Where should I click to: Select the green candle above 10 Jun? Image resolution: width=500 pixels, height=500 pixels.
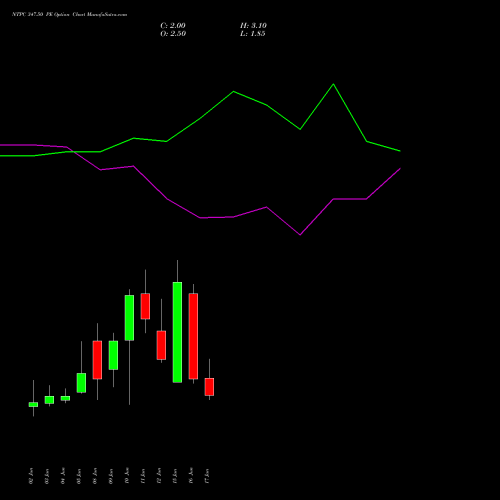pyautogui.click(x=129, y=318)
